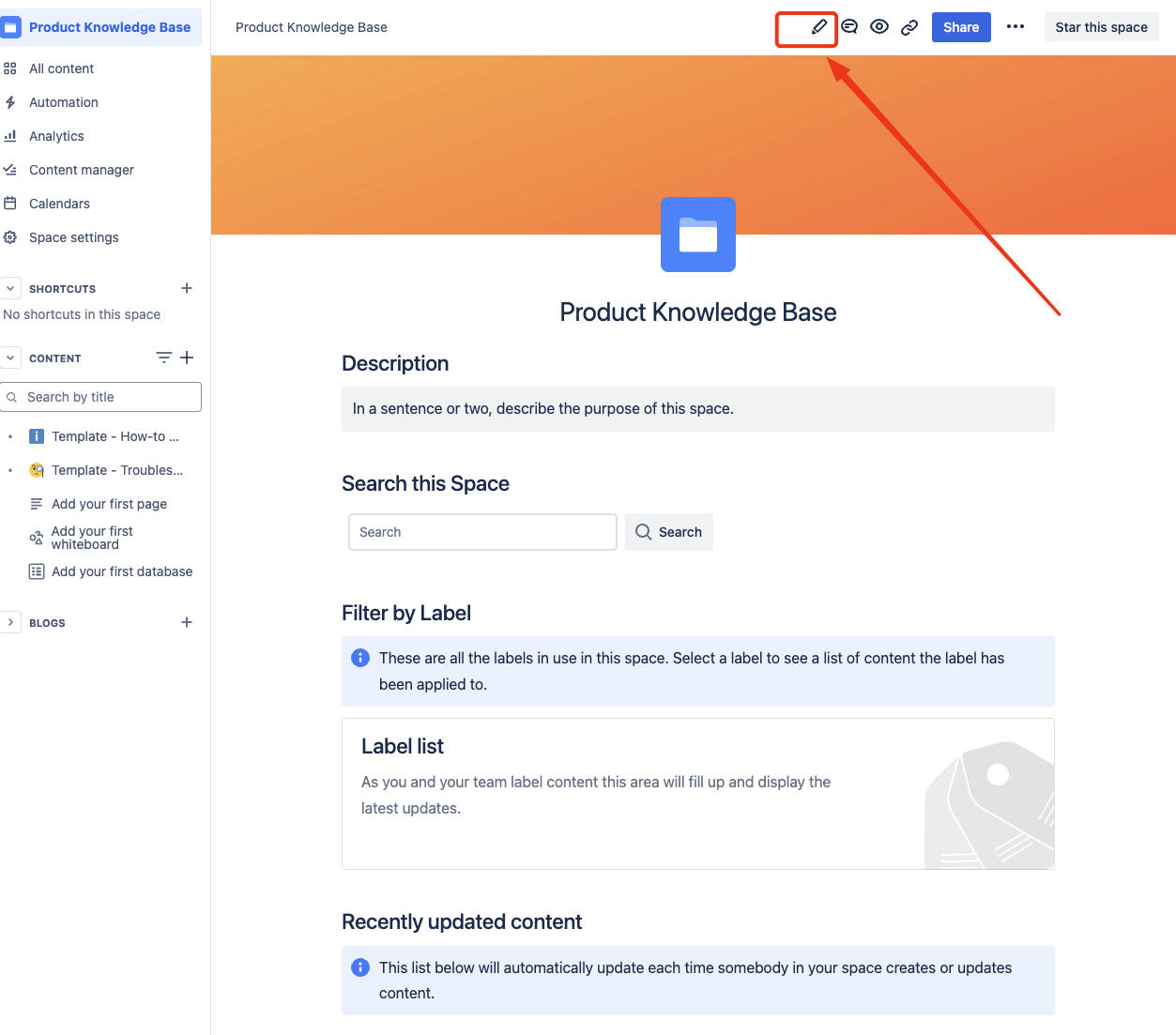Click the Search button in page body

pyautogui.click(x=668, y=532)
